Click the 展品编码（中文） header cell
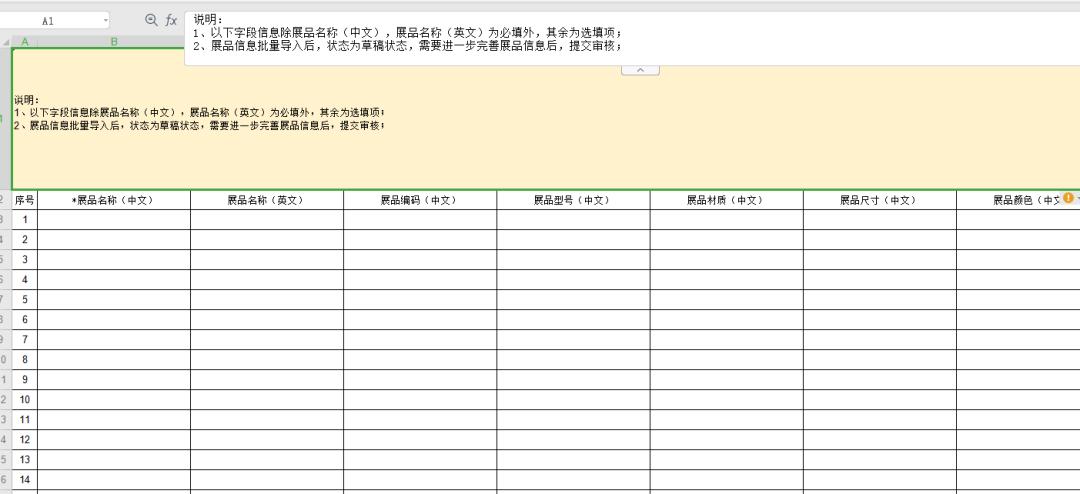 click(x=420, y=200)
